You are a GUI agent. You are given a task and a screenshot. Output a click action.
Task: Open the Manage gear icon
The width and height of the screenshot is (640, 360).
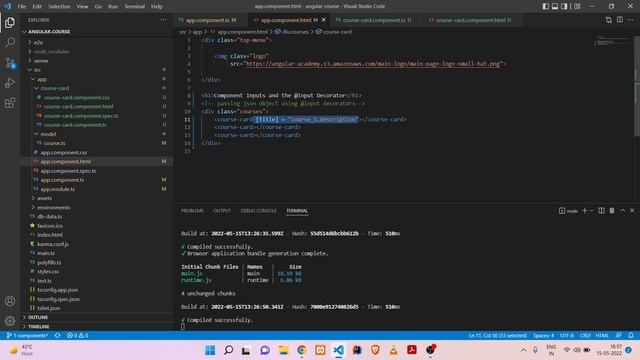(x=10, y=321)
